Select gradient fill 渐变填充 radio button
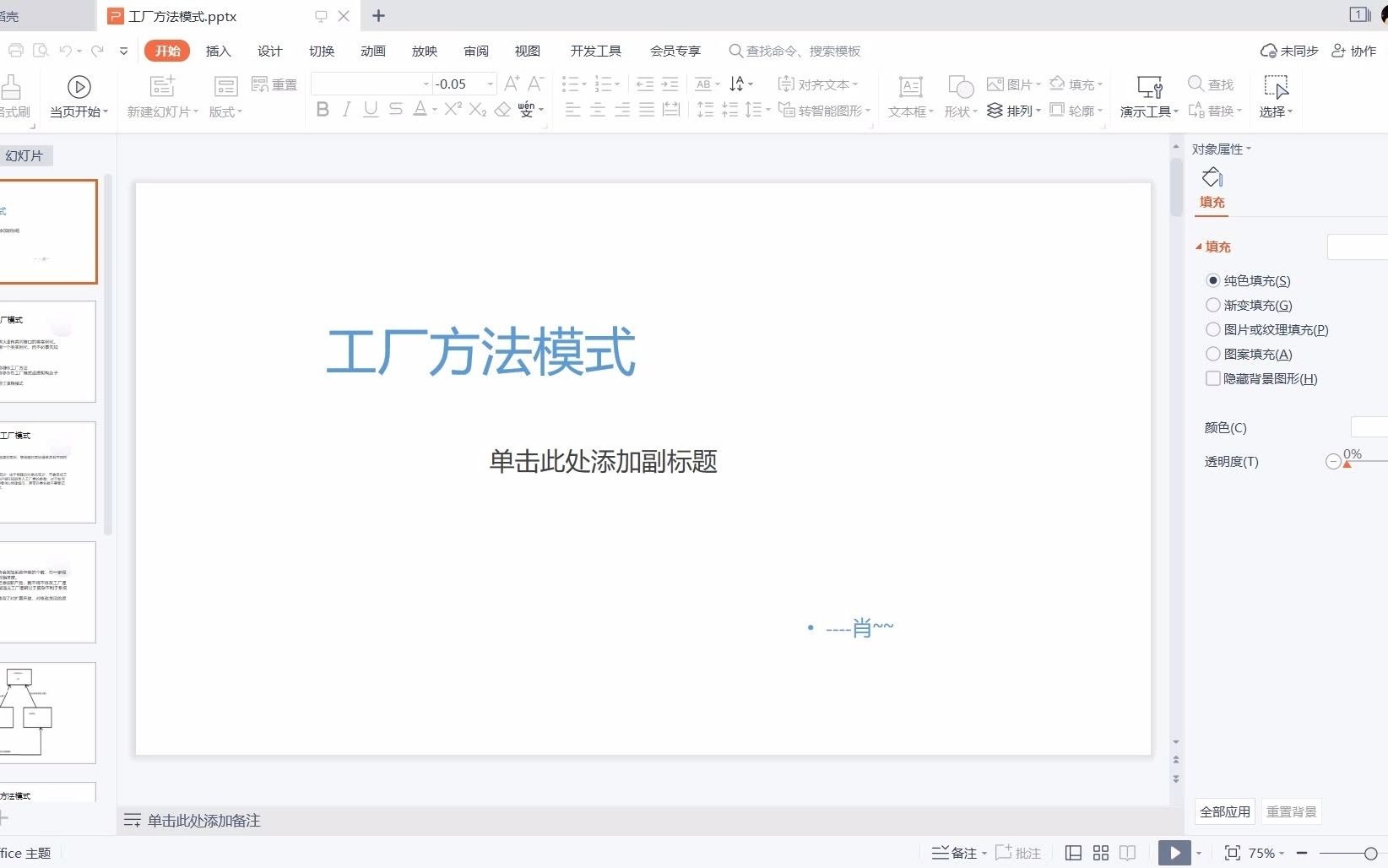This screenshot has height=868, width=1388. pos(1213,305)
